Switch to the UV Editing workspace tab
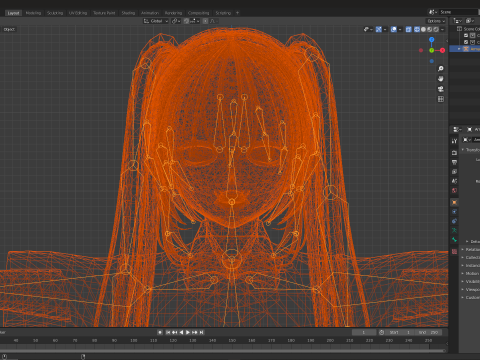Screen dimensions: 480x360 [x=78, y=13]
